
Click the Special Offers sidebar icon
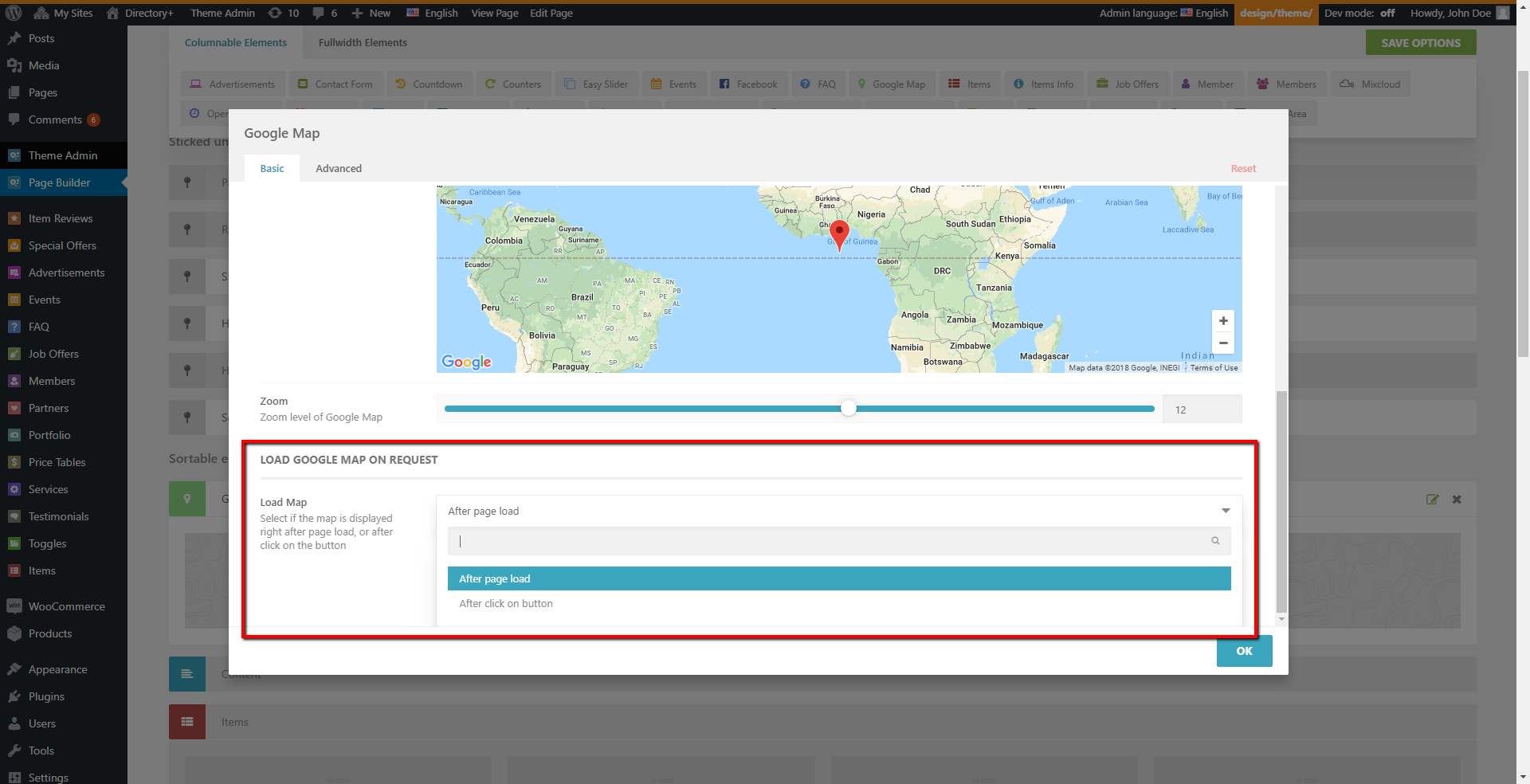[x=14, y=245]
